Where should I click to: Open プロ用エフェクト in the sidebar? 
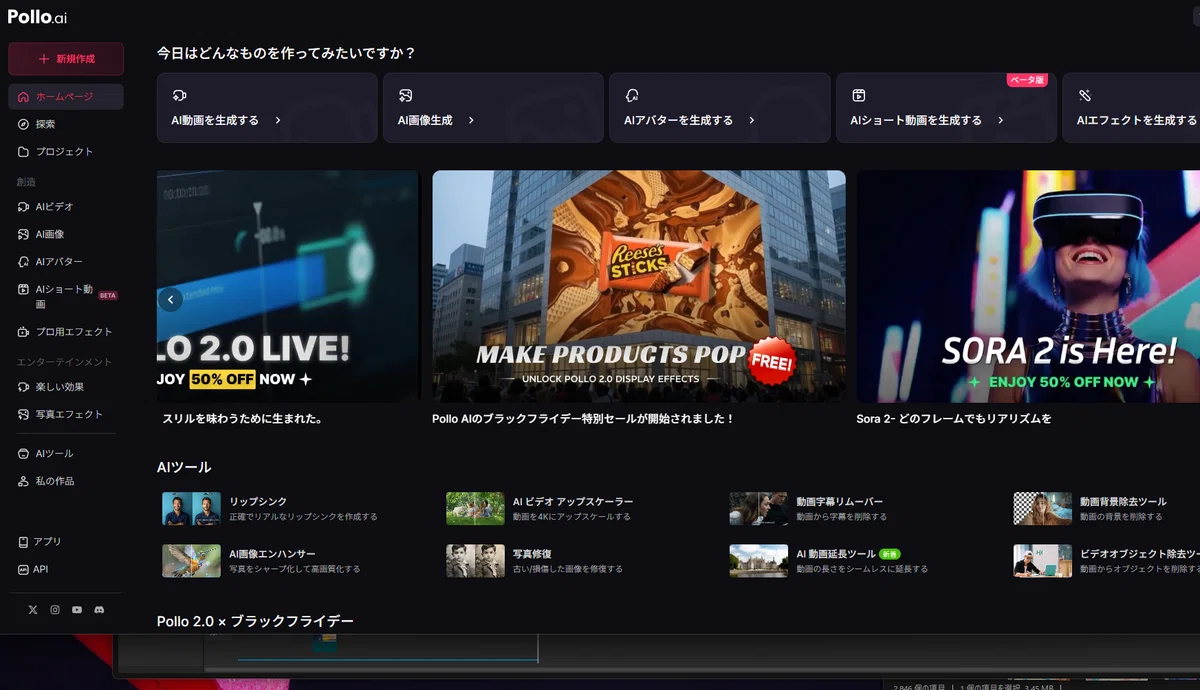66,332
